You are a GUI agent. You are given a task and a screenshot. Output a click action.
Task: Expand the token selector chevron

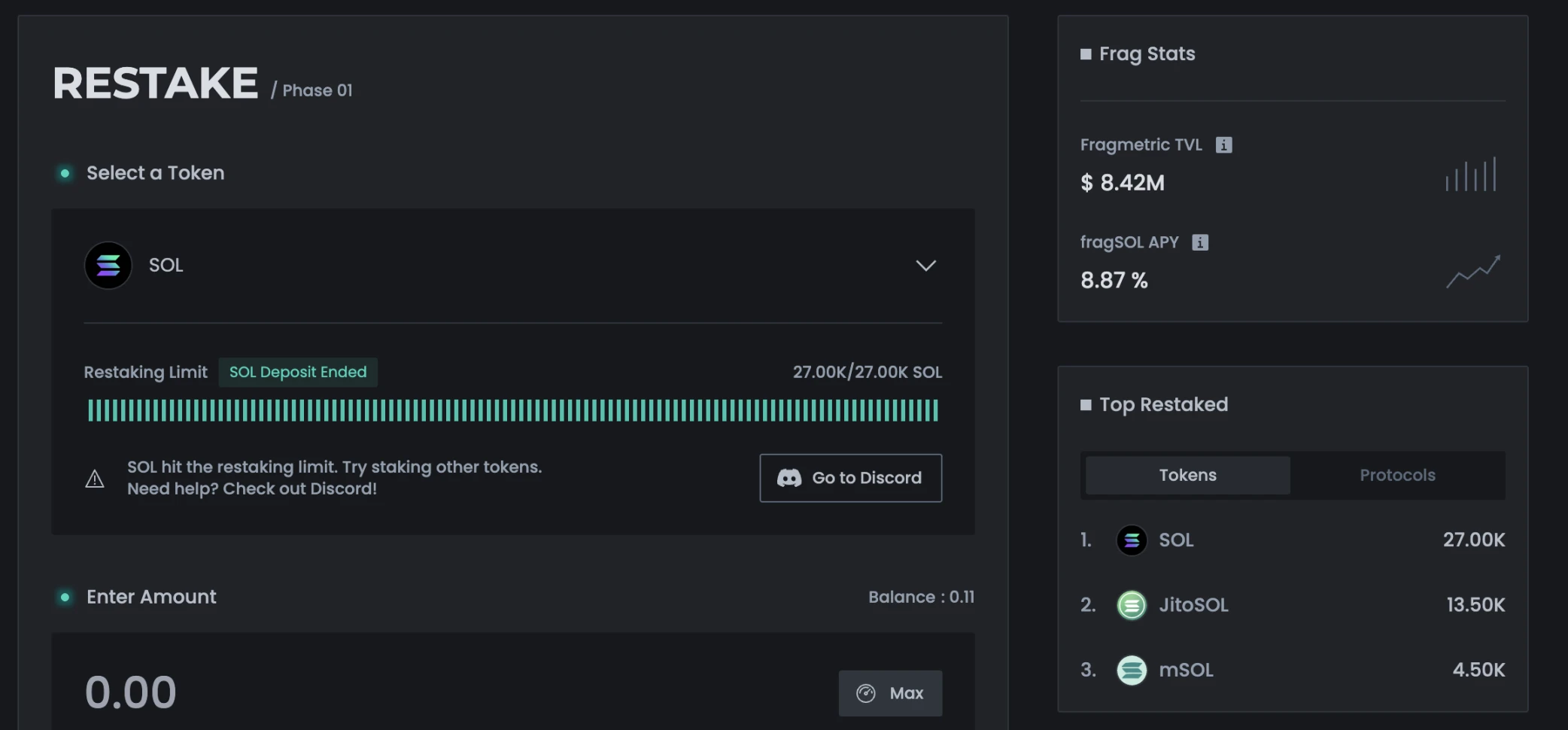(925, 266)
